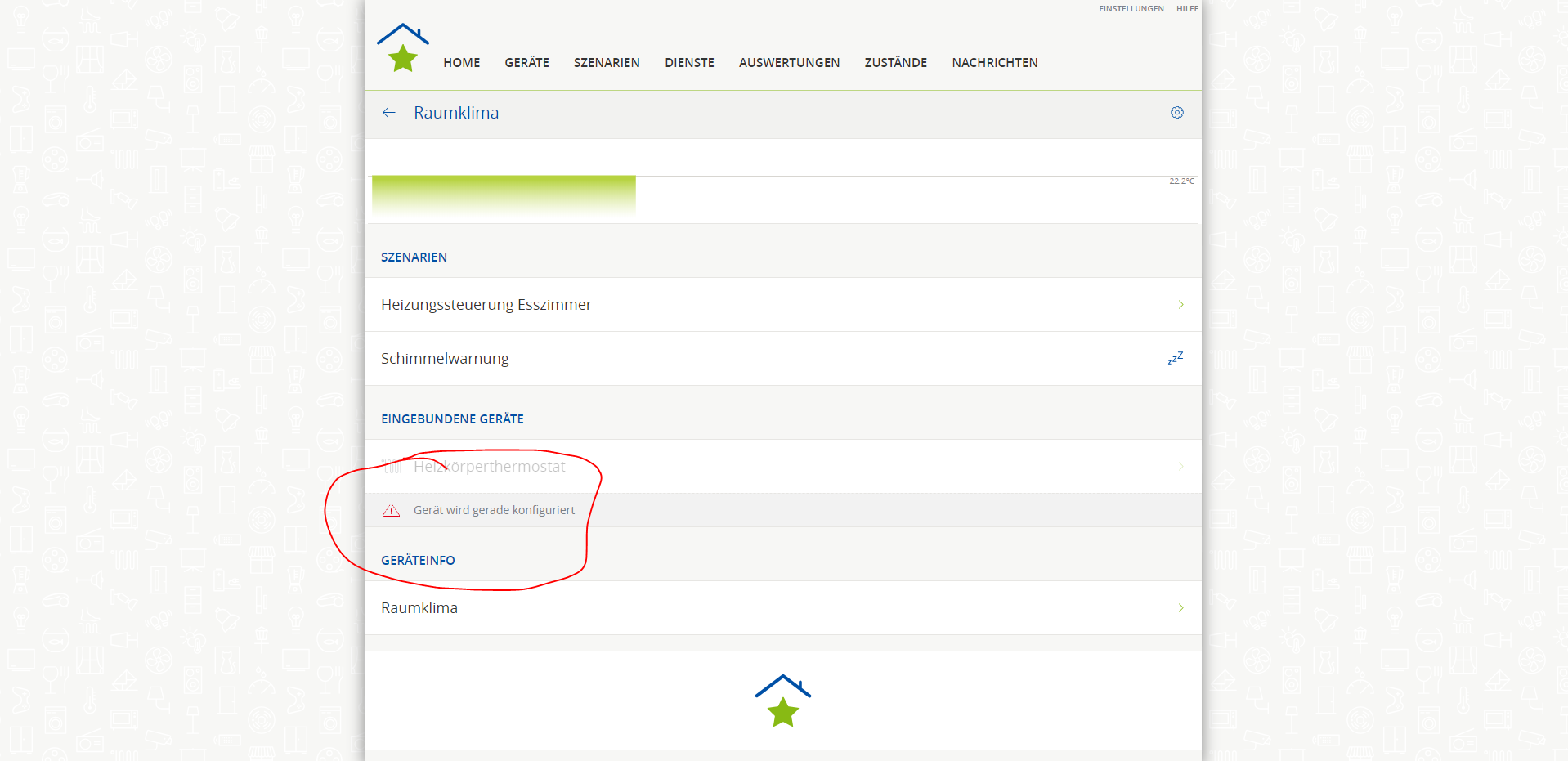The height and width of the screenshot is (761, 1568).
Task: Click the sleep zZ icon for Schimmelwarnung
Action: pyautogui.click(x=1176, y=358)
